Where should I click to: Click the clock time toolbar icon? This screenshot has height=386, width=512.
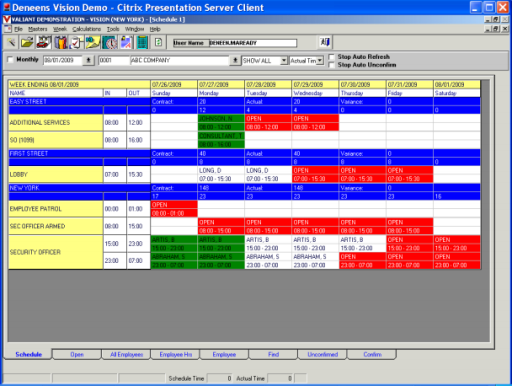pos(109,43)
